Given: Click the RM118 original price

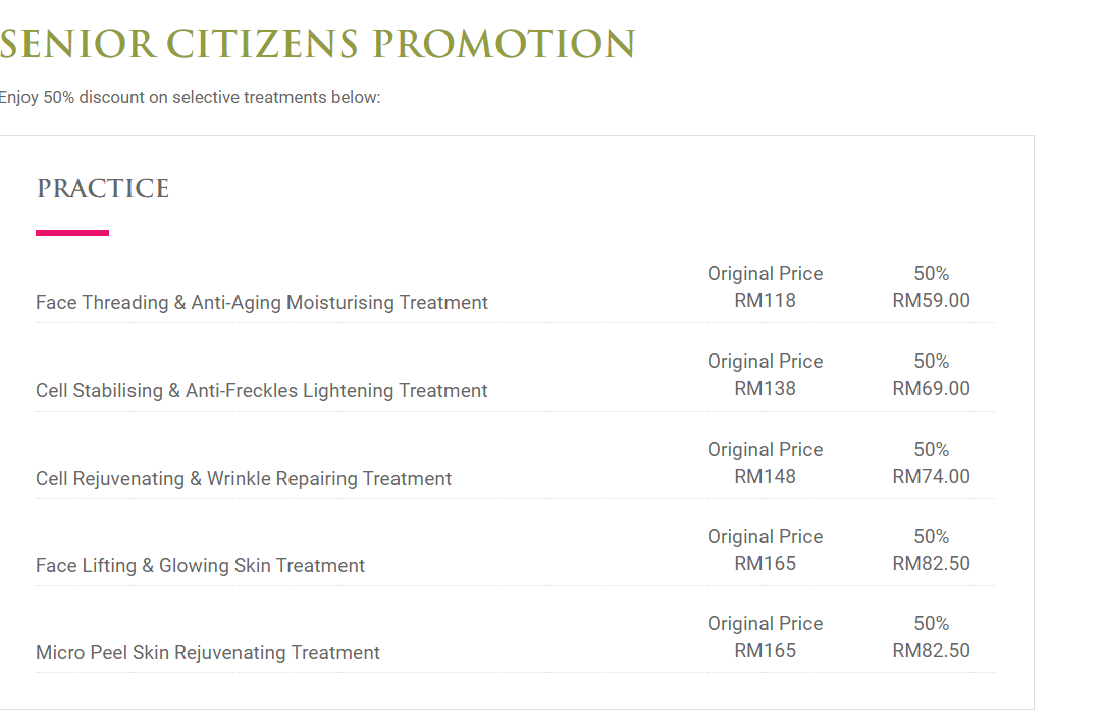Looking at the screenshot, I should tap(765, 300).
